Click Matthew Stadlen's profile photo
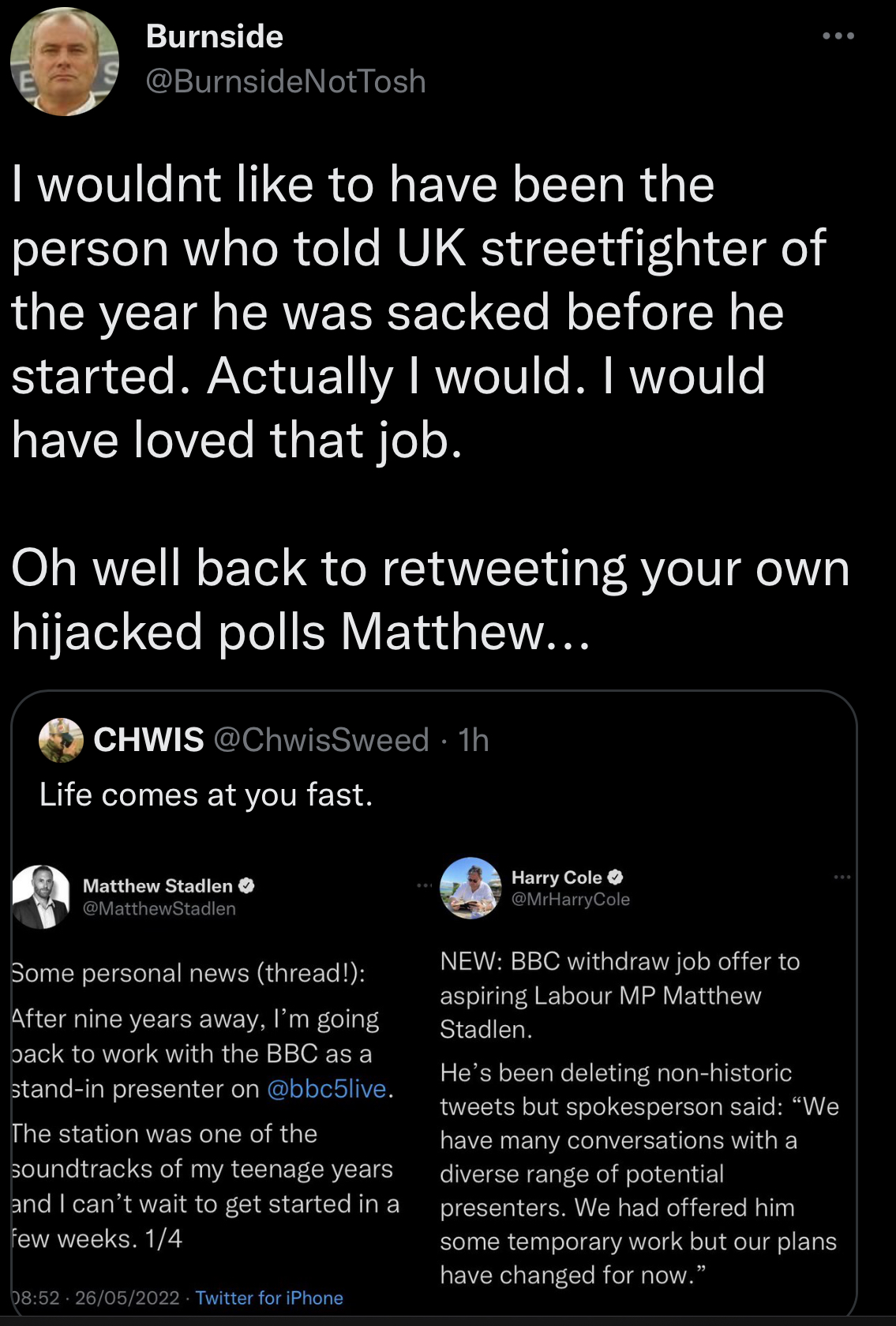 [x=41, y=896]
